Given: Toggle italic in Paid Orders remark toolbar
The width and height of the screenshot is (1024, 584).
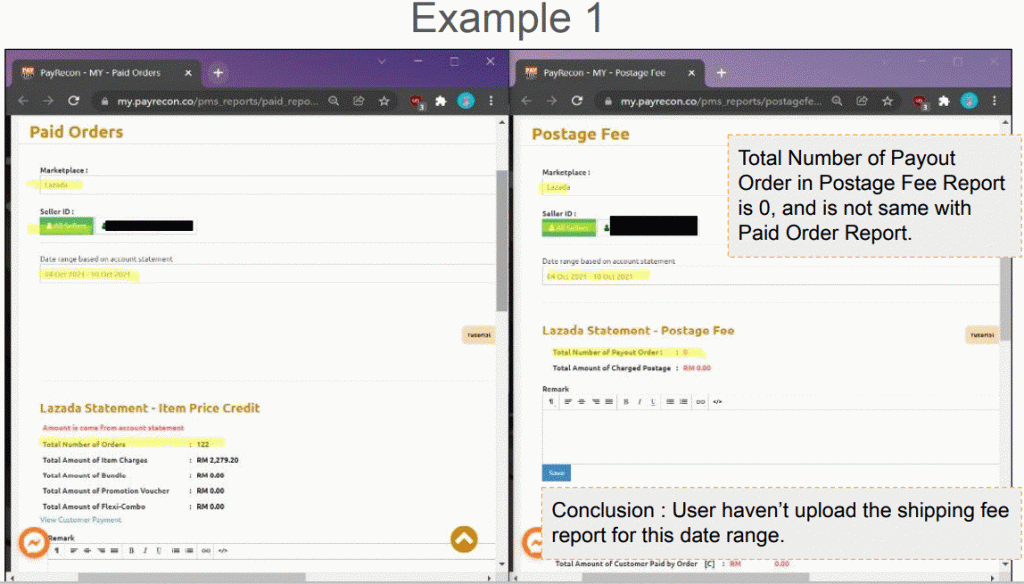Looking at the screenshot, I should pyautogui.click(x=145, y=551).
